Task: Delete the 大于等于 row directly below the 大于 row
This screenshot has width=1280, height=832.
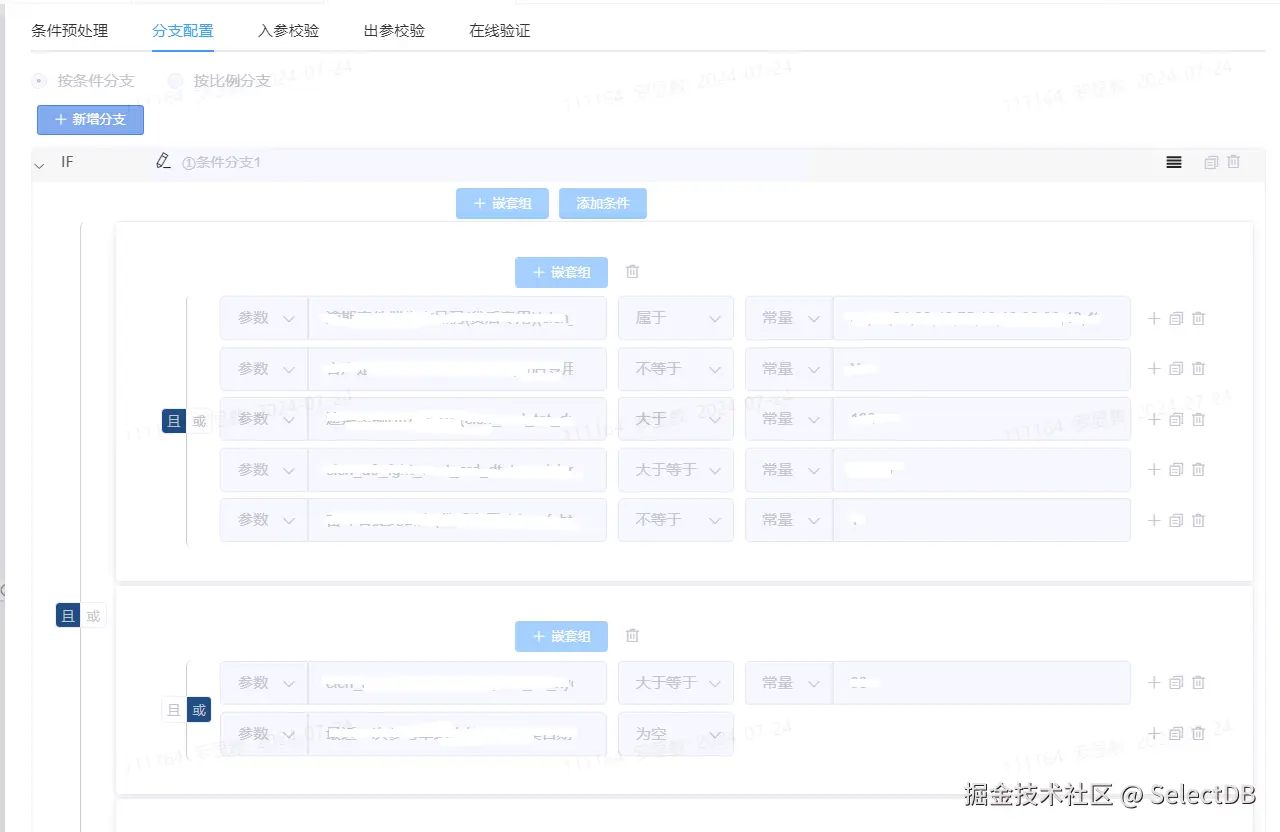Action: pyautogui.click(x=1198, y=469)
